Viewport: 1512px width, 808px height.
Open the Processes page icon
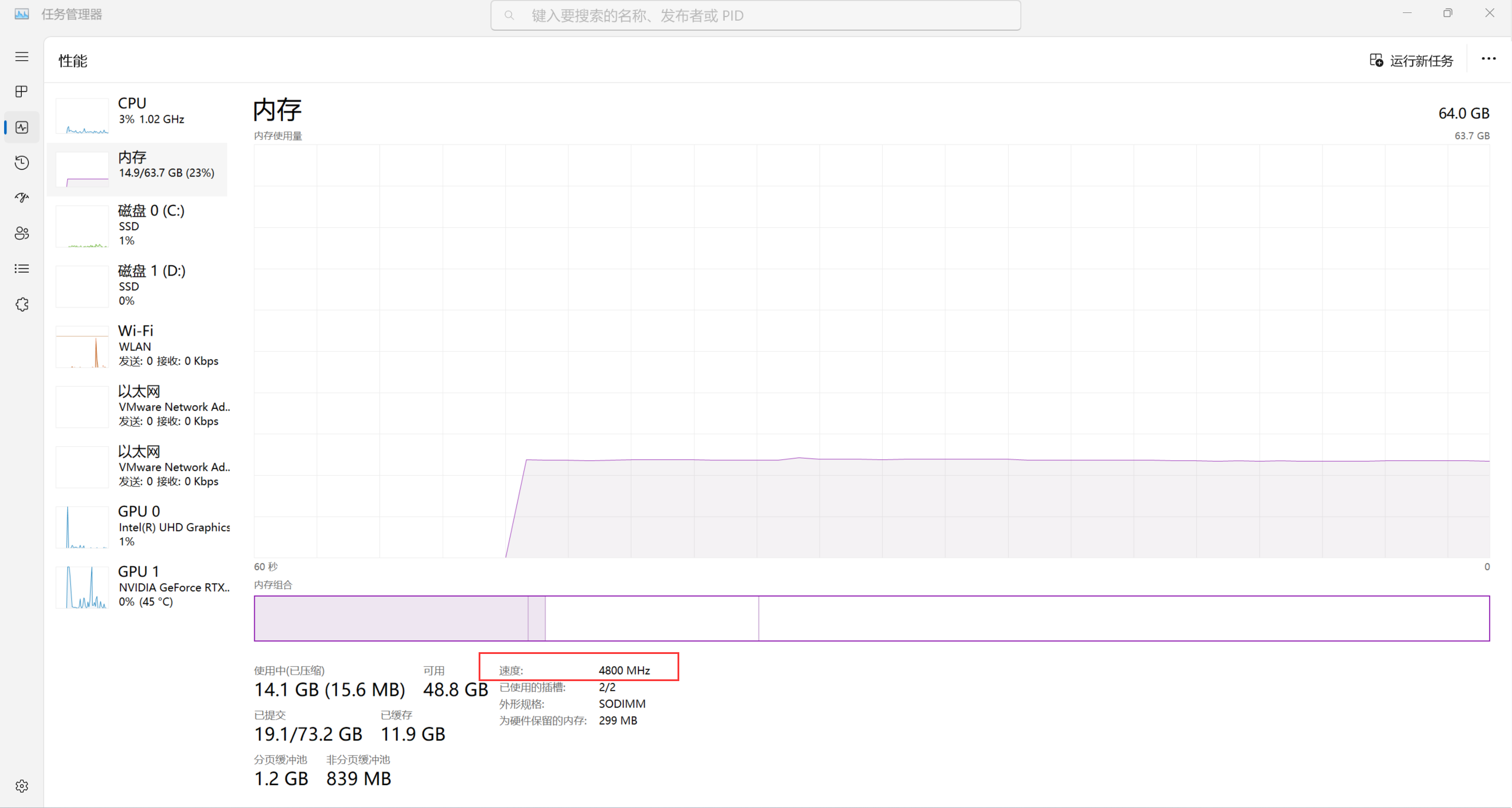[22, 91]
